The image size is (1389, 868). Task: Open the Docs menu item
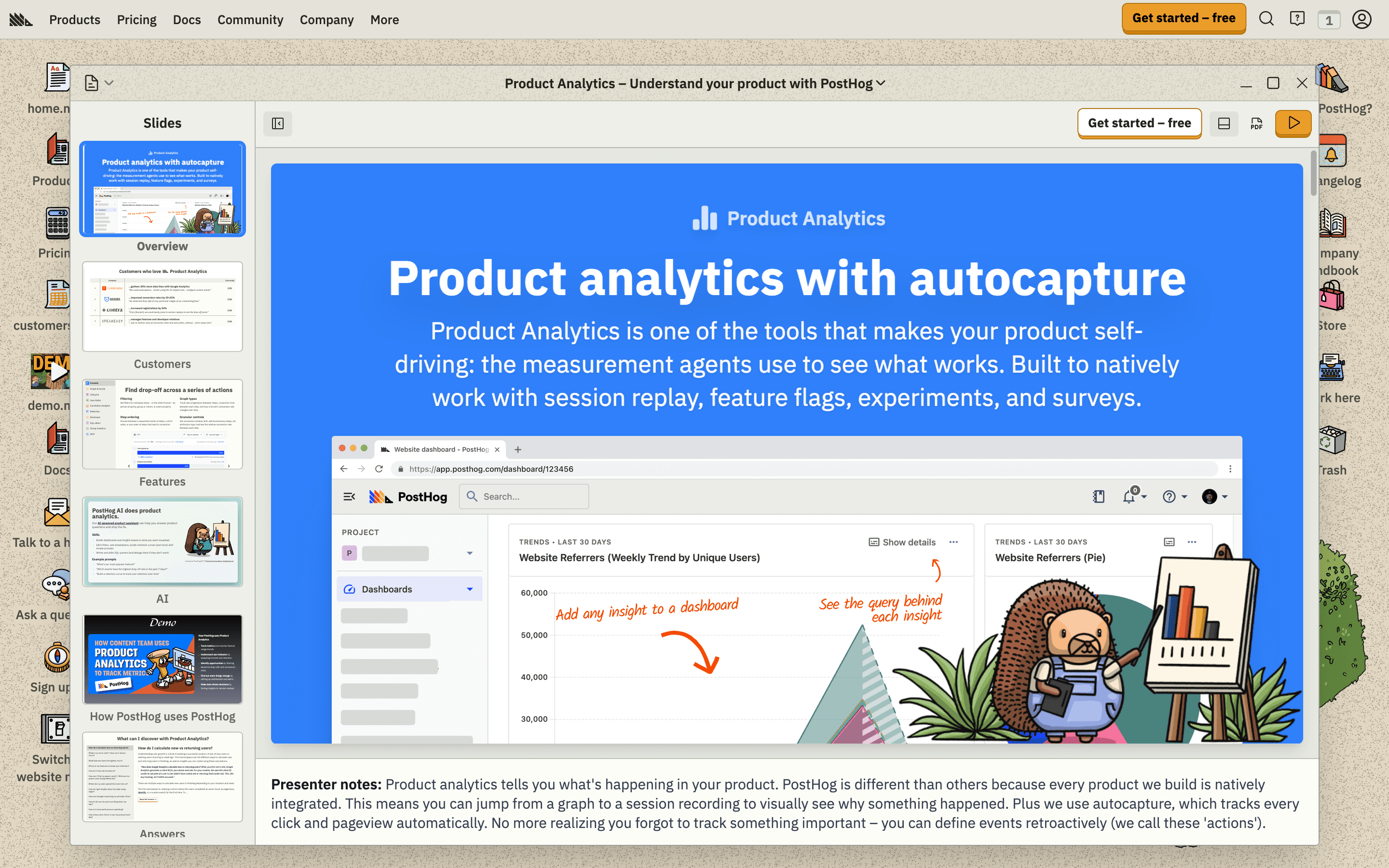point(187,19)
